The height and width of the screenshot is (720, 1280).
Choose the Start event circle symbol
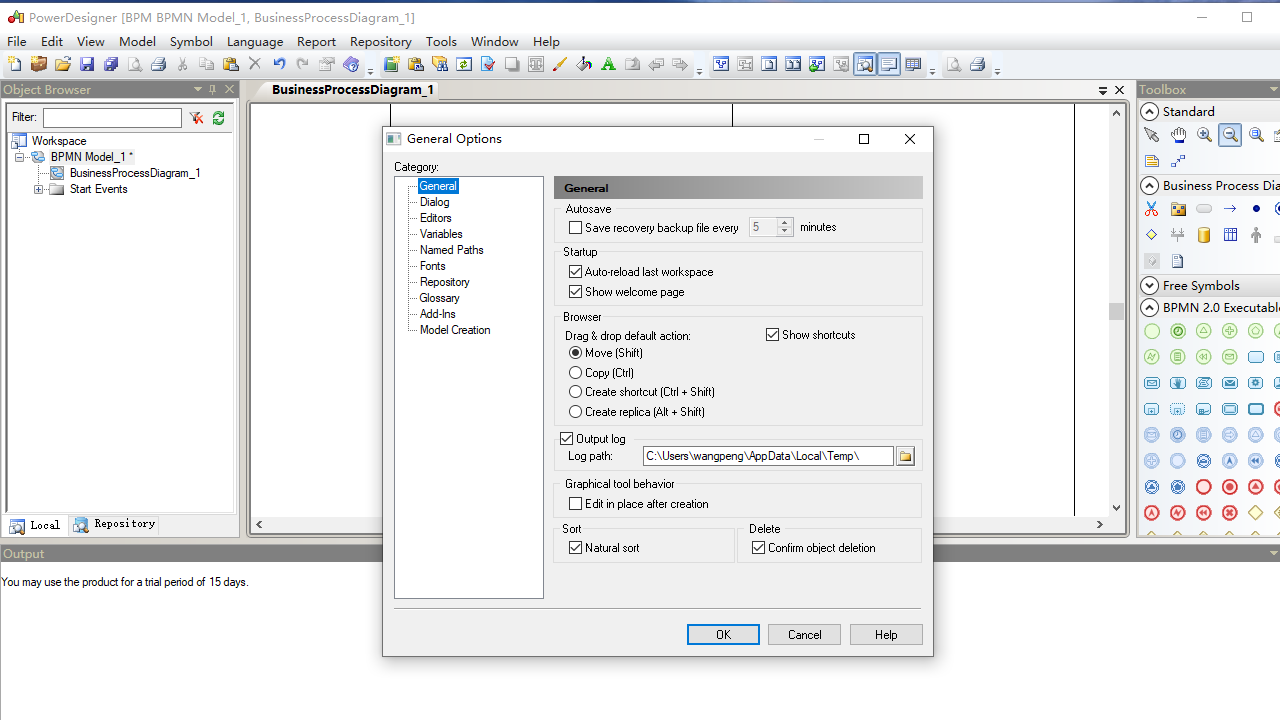[x=1256, y=208]
